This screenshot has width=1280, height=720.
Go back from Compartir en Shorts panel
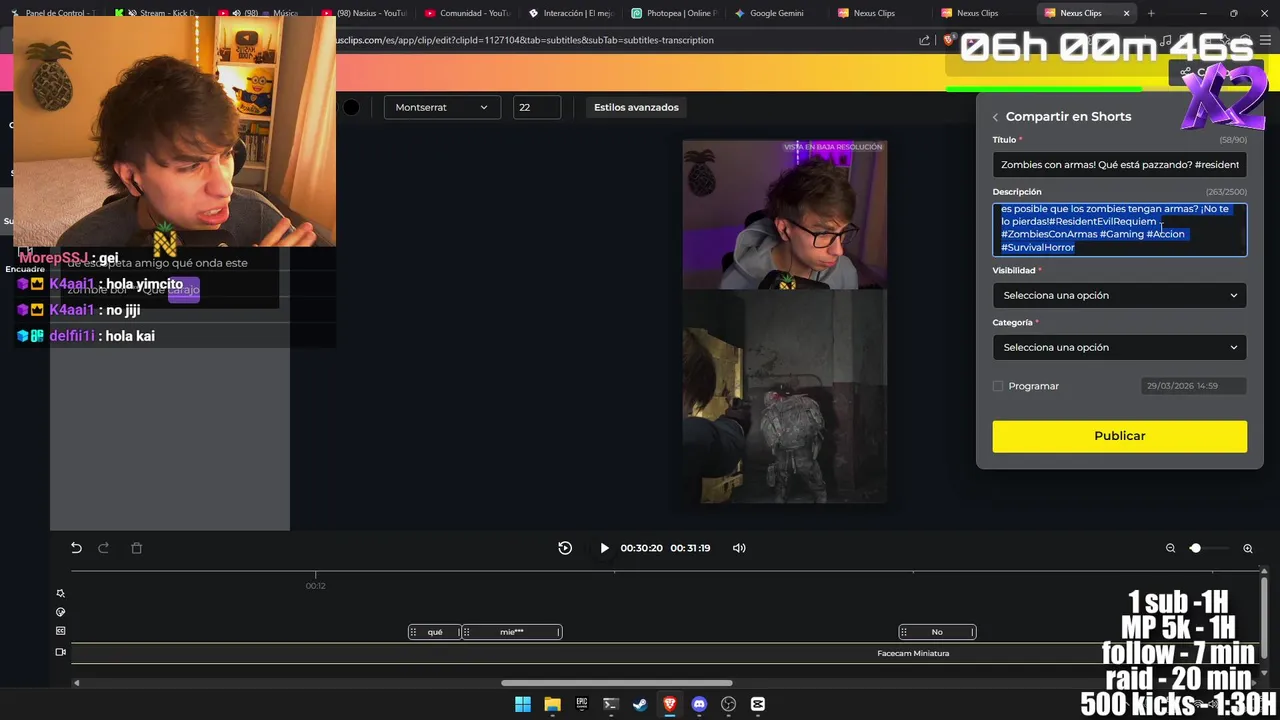pyautogui.click(x=995, y=117)
